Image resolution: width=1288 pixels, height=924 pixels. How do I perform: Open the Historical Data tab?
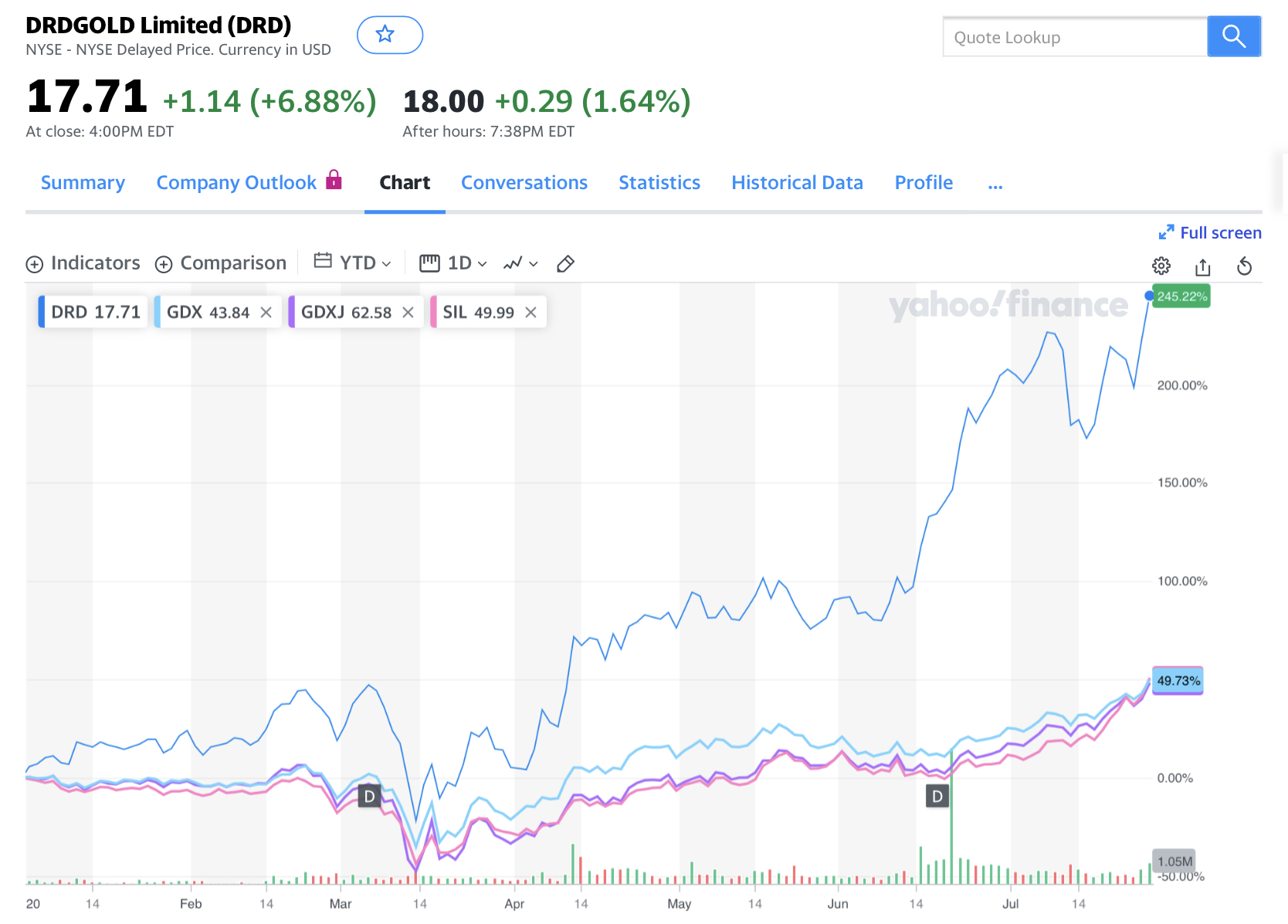797,183
